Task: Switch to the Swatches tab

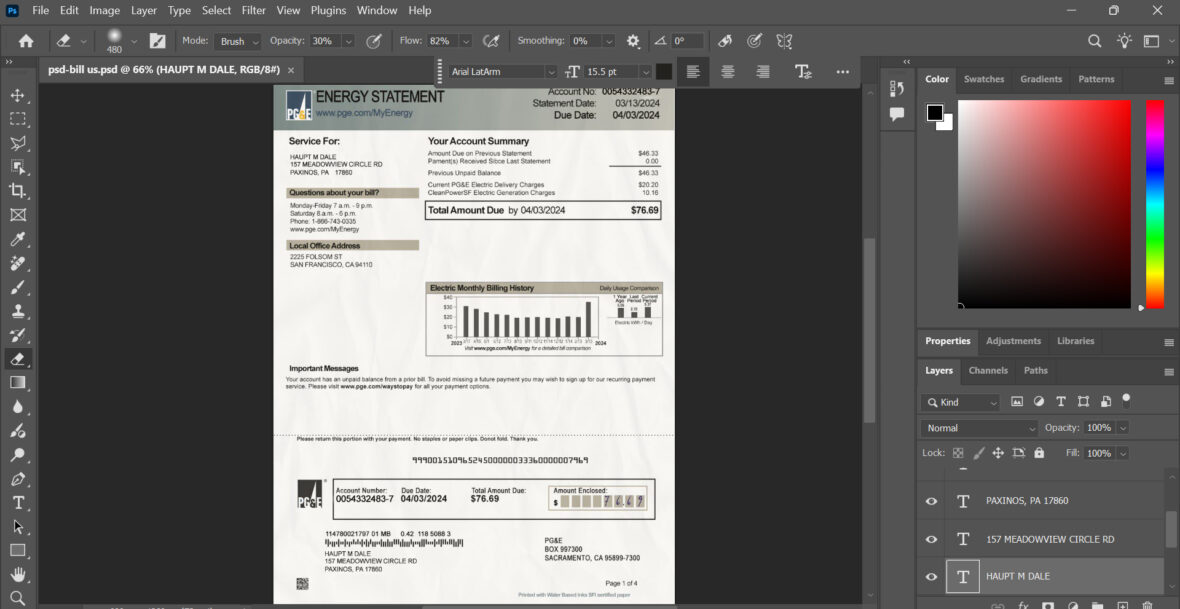Action: tap(984, 79)
